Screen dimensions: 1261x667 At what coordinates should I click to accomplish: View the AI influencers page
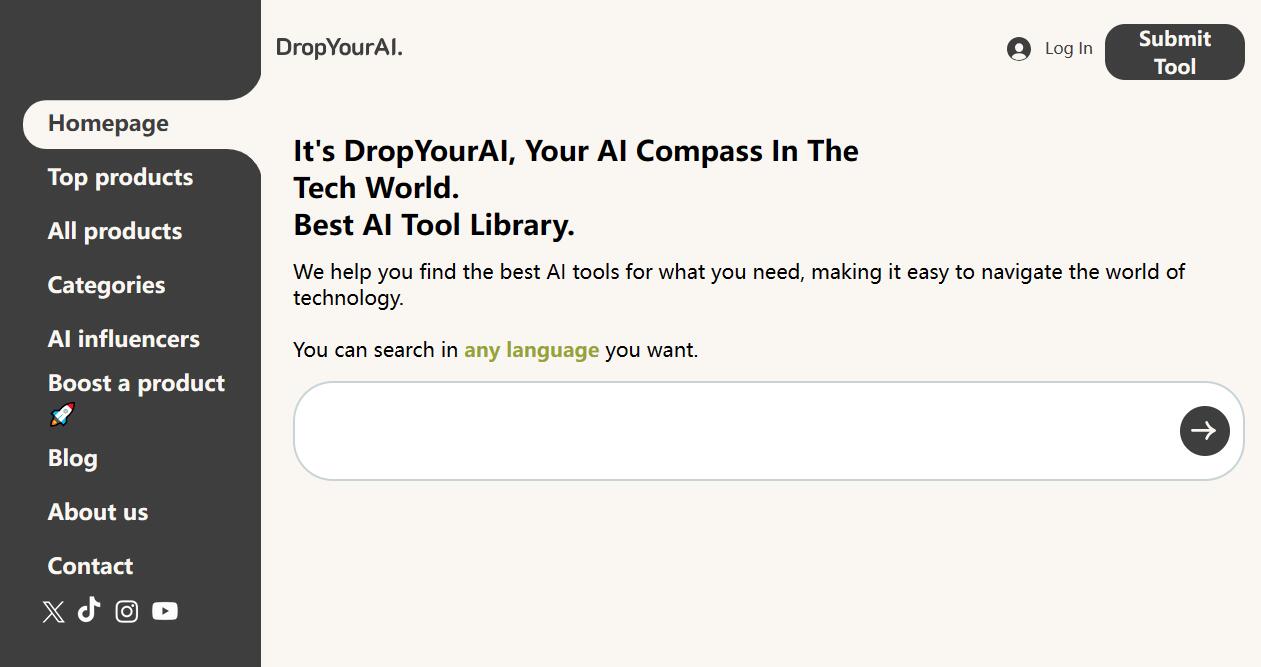pos(123,339)
